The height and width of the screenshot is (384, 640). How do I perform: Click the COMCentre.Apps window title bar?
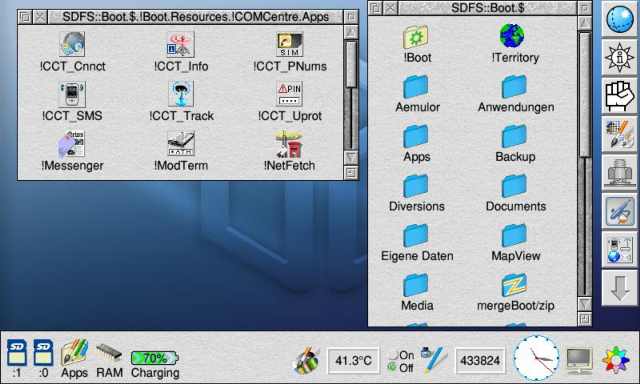pos(196,17)
